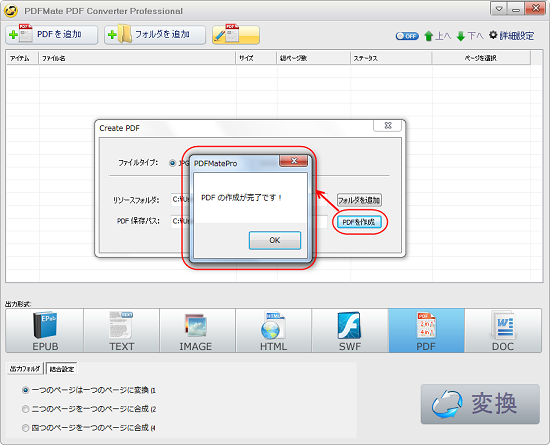This screenshot has width=550, height=445.
Task: Click PDFを作成 button in dialog
Action: pyautogui.click(x=359, y=222)
